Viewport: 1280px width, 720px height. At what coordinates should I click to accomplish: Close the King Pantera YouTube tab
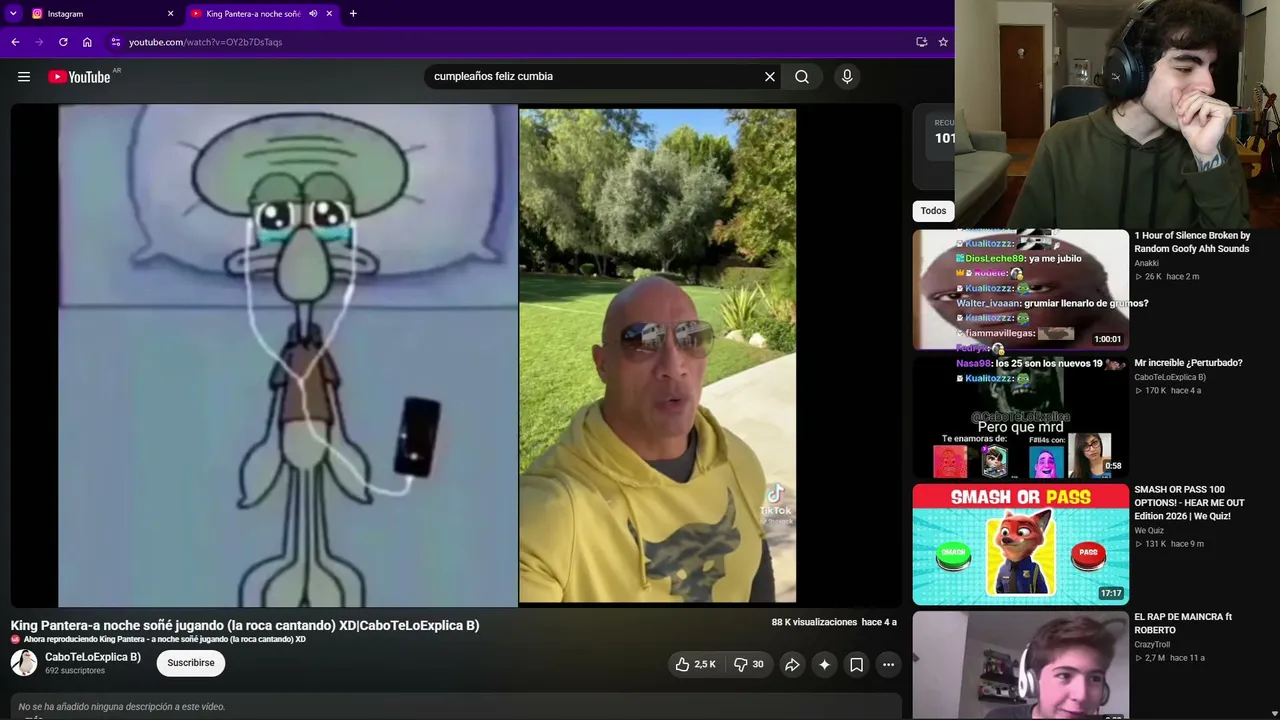tap(329, 14)
